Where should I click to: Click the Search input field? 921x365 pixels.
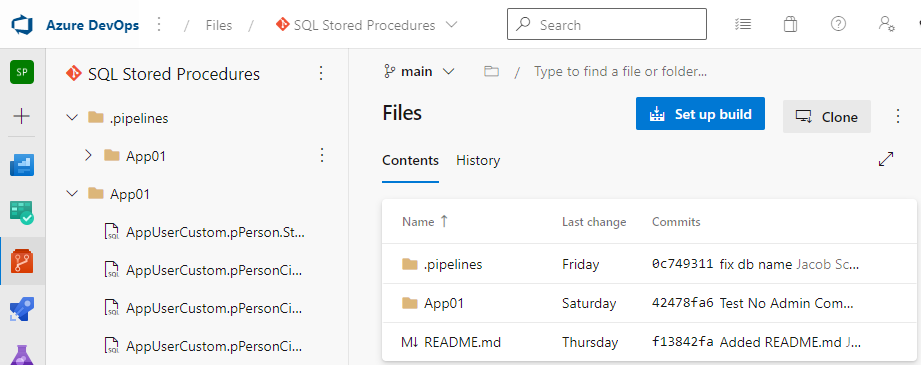(x=607, y=25)
